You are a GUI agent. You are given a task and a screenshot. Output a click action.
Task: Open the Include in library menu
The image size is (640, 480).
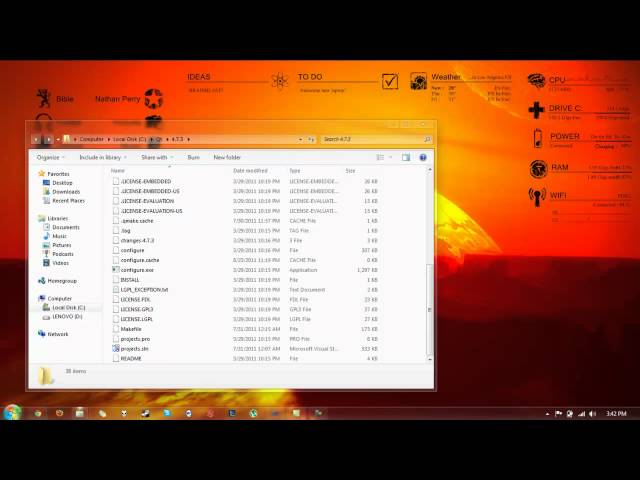(103, 157)
